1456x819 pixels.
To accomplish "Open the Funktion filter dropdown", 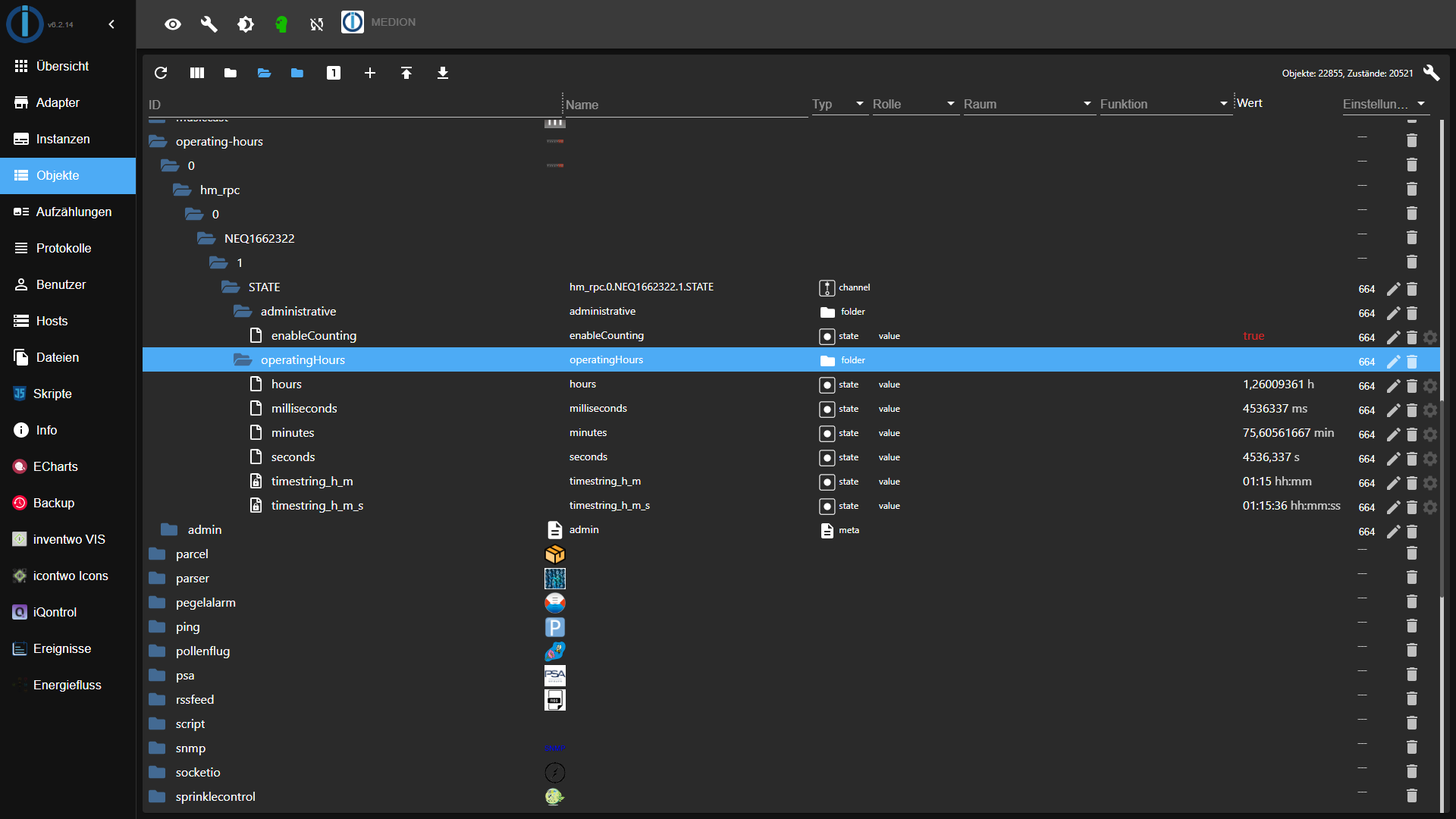I will click(1166, 104).
